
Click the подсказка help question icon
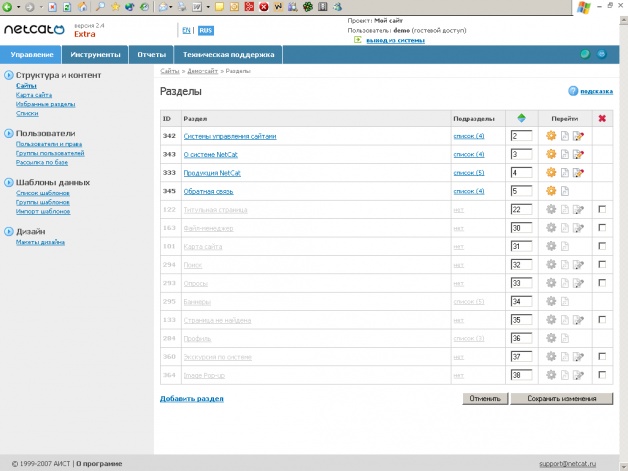(573, 91)
